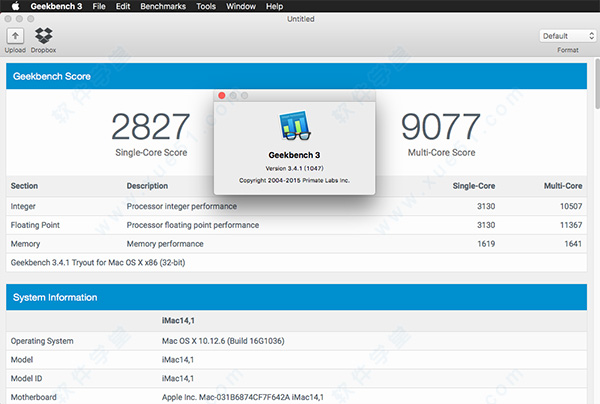
Task: Click the Geekbench 3.4.1 Tryout version line
Action: pyautogui.click(x=98, y=262)
